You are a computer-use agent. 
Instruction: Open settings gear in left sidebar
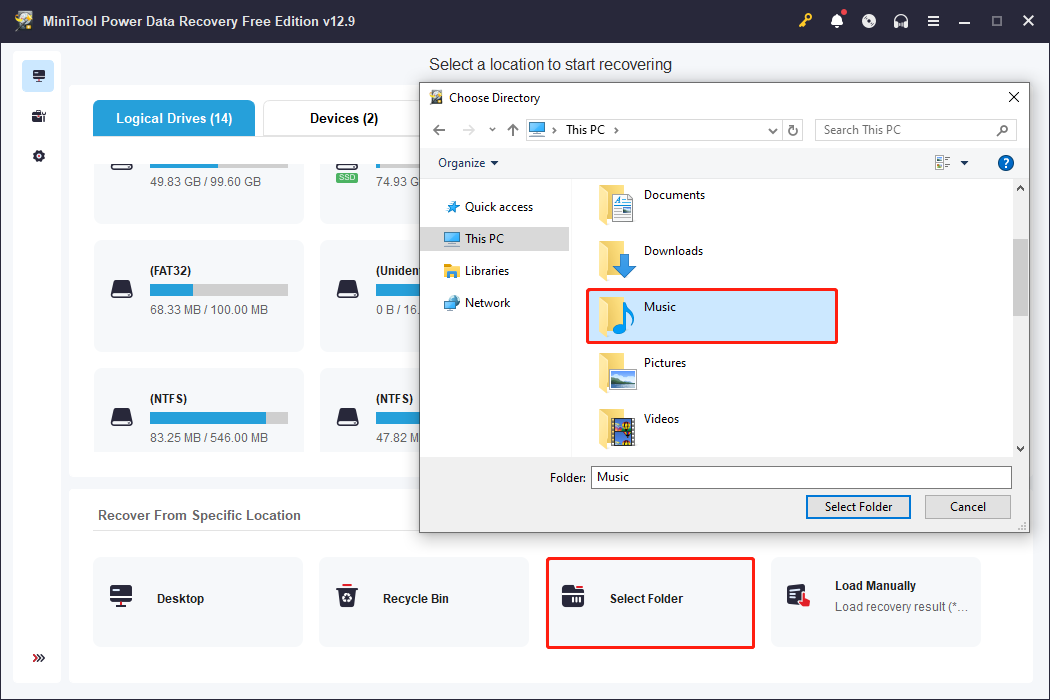pos(39,156)
